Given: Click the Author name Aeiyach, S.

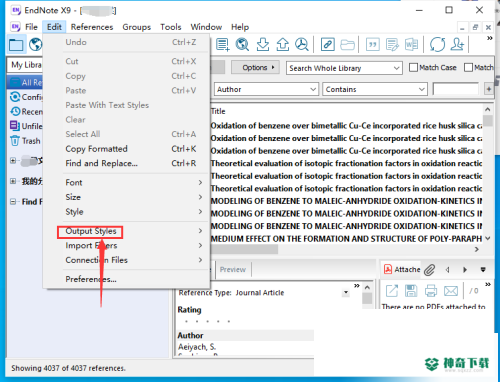Looking at the screenshot, I should (x=197, y=347).
